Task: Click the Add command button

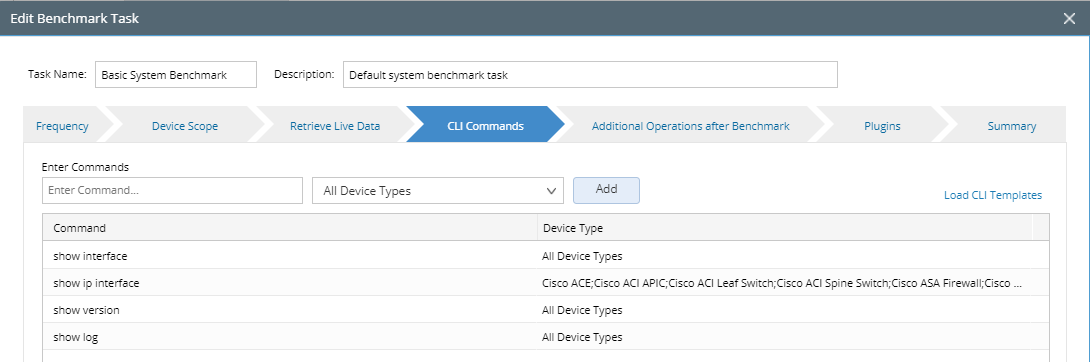Action: 606,190
